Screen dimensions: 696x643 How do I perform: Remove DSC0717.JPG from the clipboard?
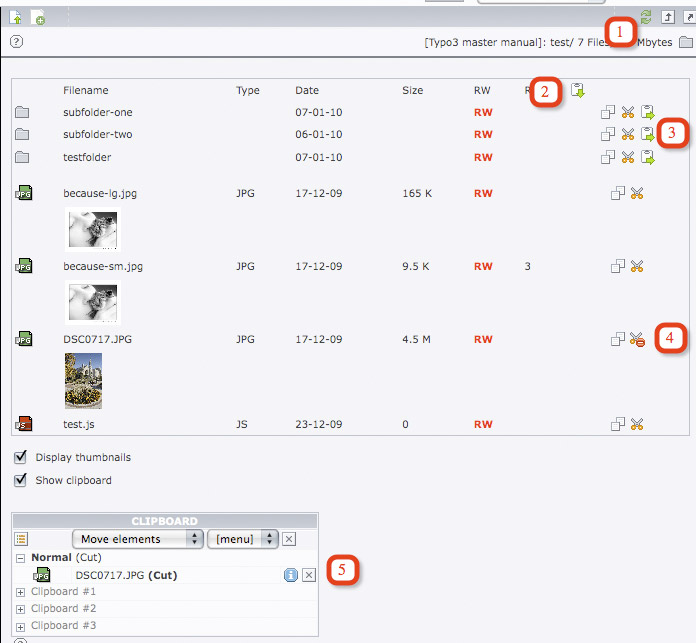tap(309, 575)
